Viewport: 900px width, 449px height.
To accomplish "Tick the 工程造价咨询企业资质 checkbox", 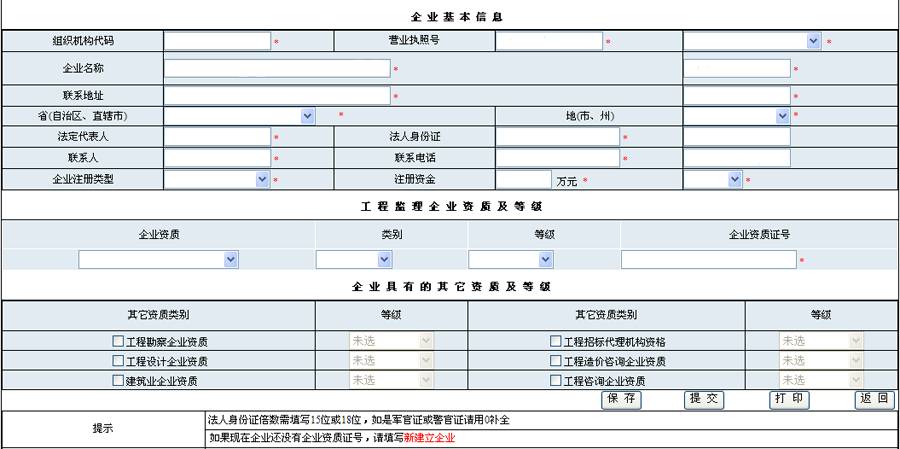I will pos(556,361).
